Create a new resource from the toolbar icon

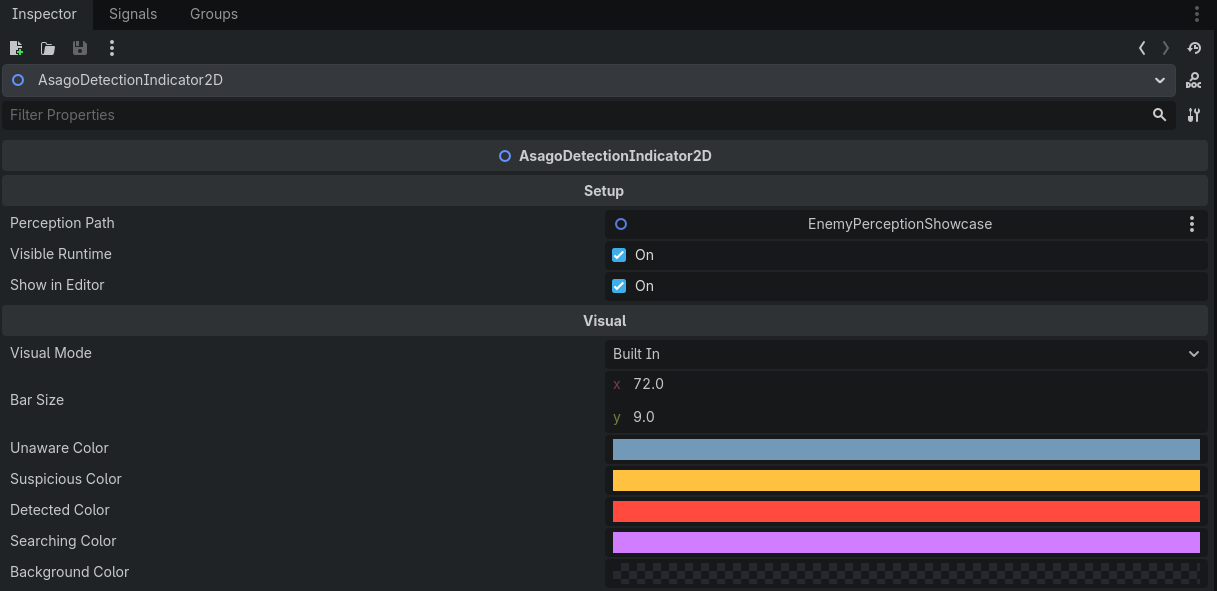click(x=16, y=48)
